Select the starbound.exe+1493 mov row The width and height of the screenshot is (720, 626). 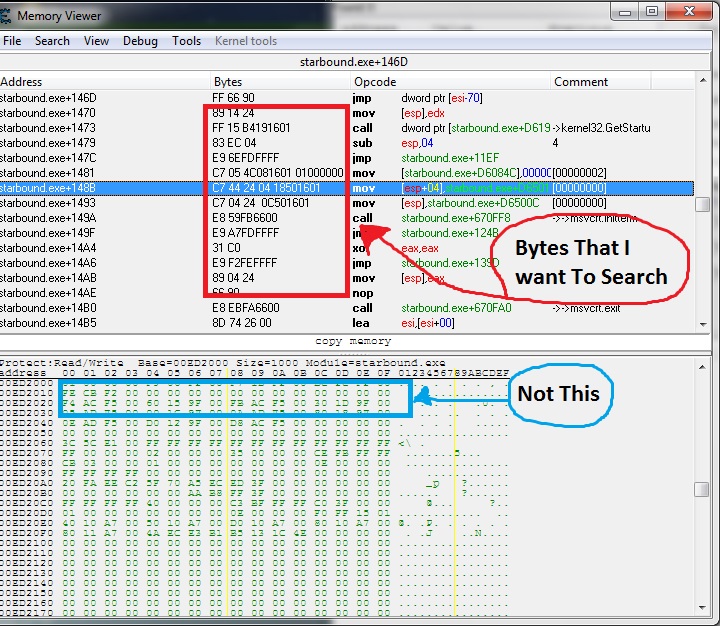pos(347,203)
